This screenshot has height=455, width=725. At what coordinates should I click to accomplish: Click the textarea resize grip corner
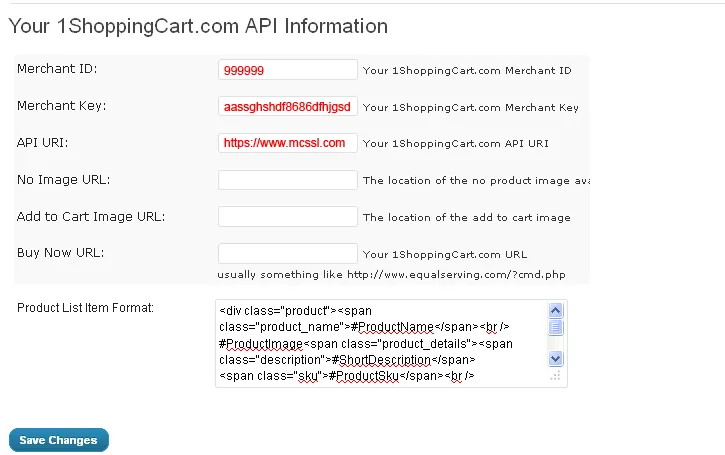556,376
